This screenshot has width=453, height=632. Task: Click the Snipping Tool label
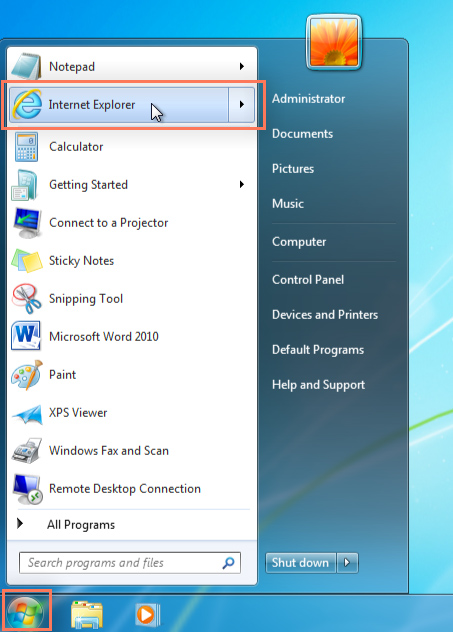(x=86, y=299)
